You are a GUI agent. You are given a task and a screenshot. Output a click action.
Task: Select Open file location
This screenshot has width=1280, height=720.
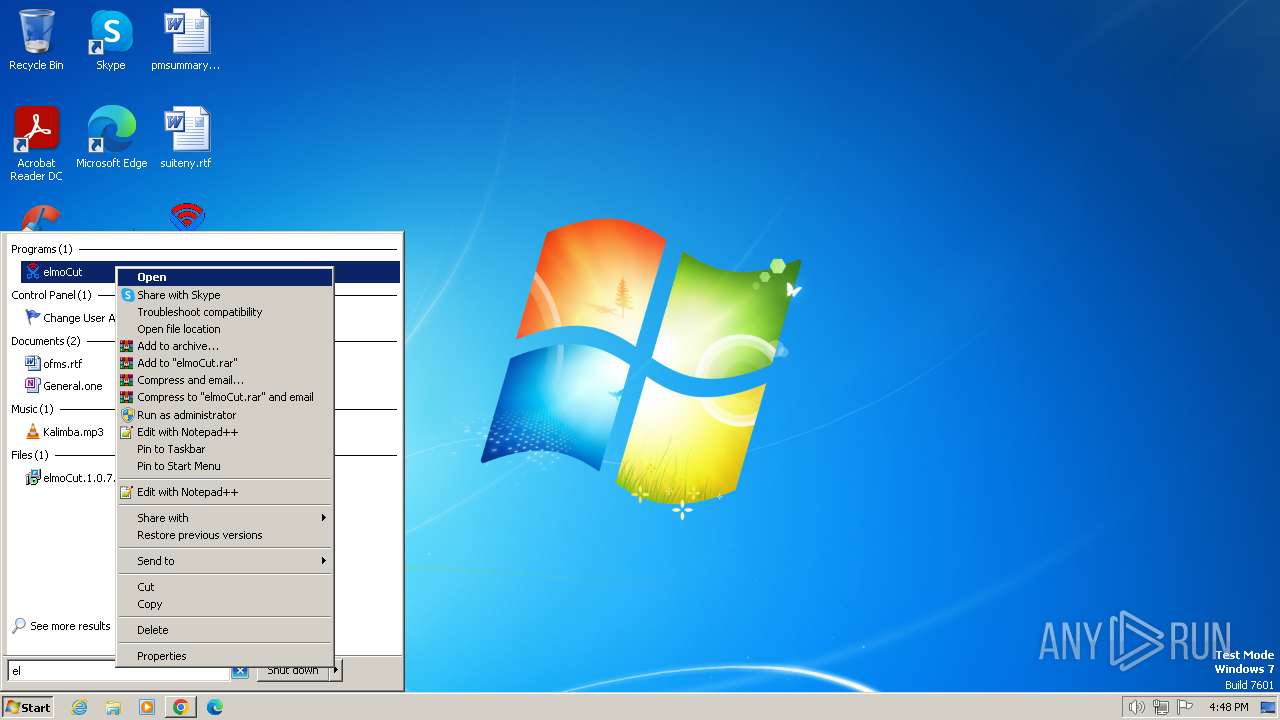[x=225, y=329]
